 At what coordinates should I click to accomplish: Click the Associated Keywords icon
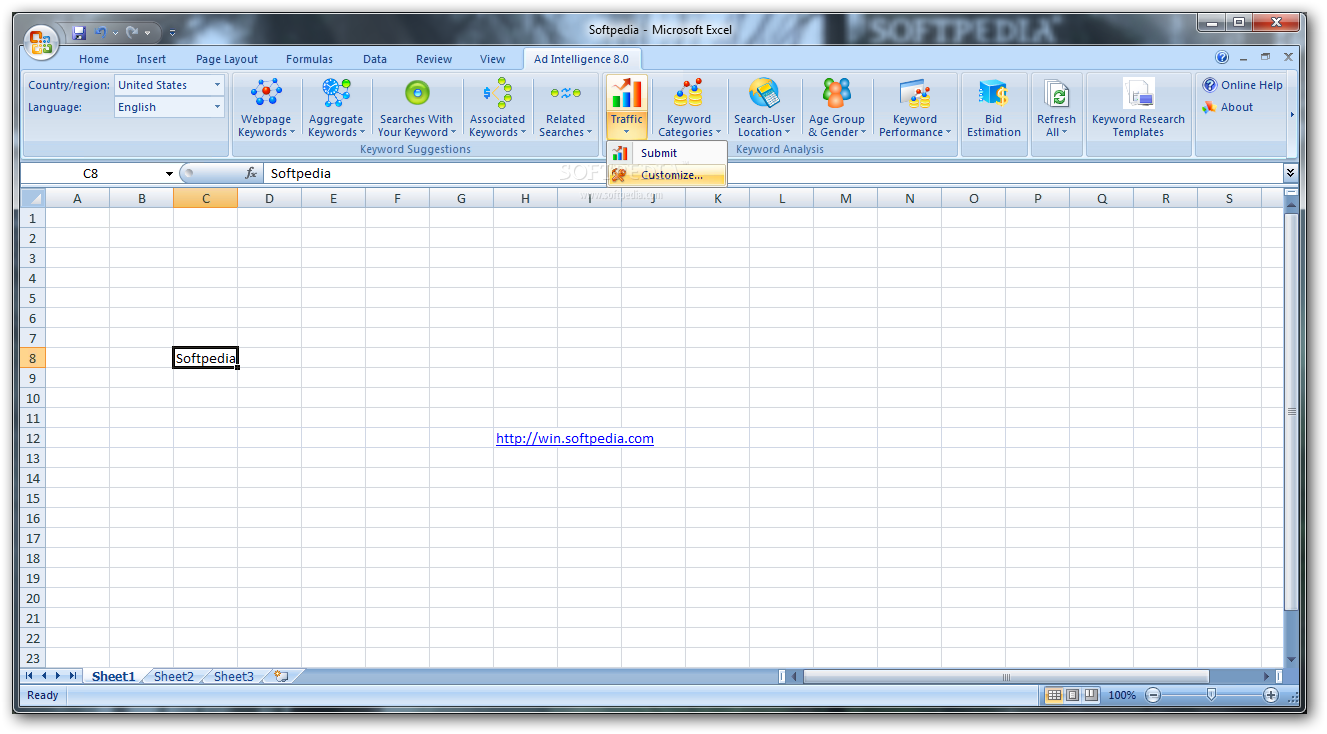[x=497, y=93]
